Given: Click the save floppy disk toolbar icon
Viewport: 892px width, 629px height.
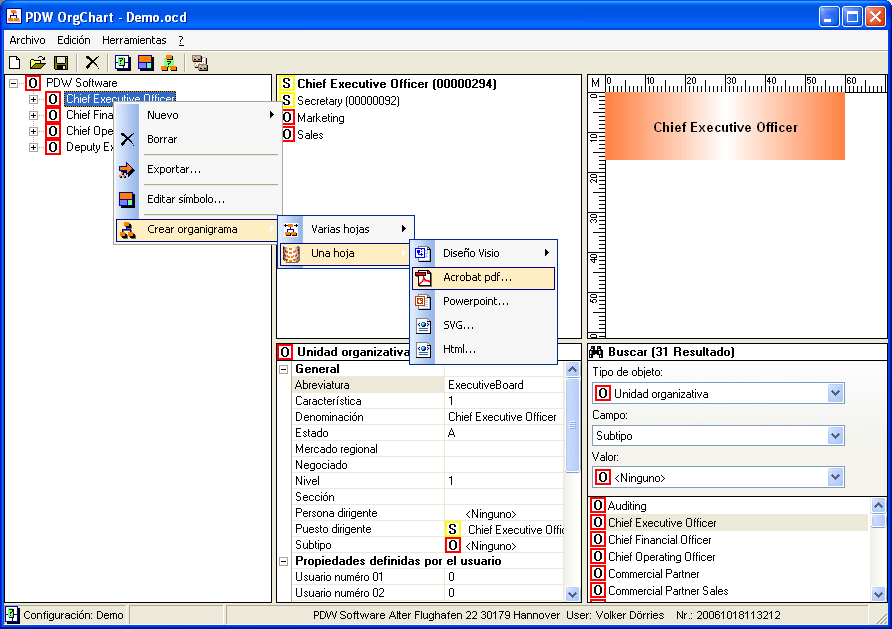Looking at the screenshot, I should click(60, 62).
